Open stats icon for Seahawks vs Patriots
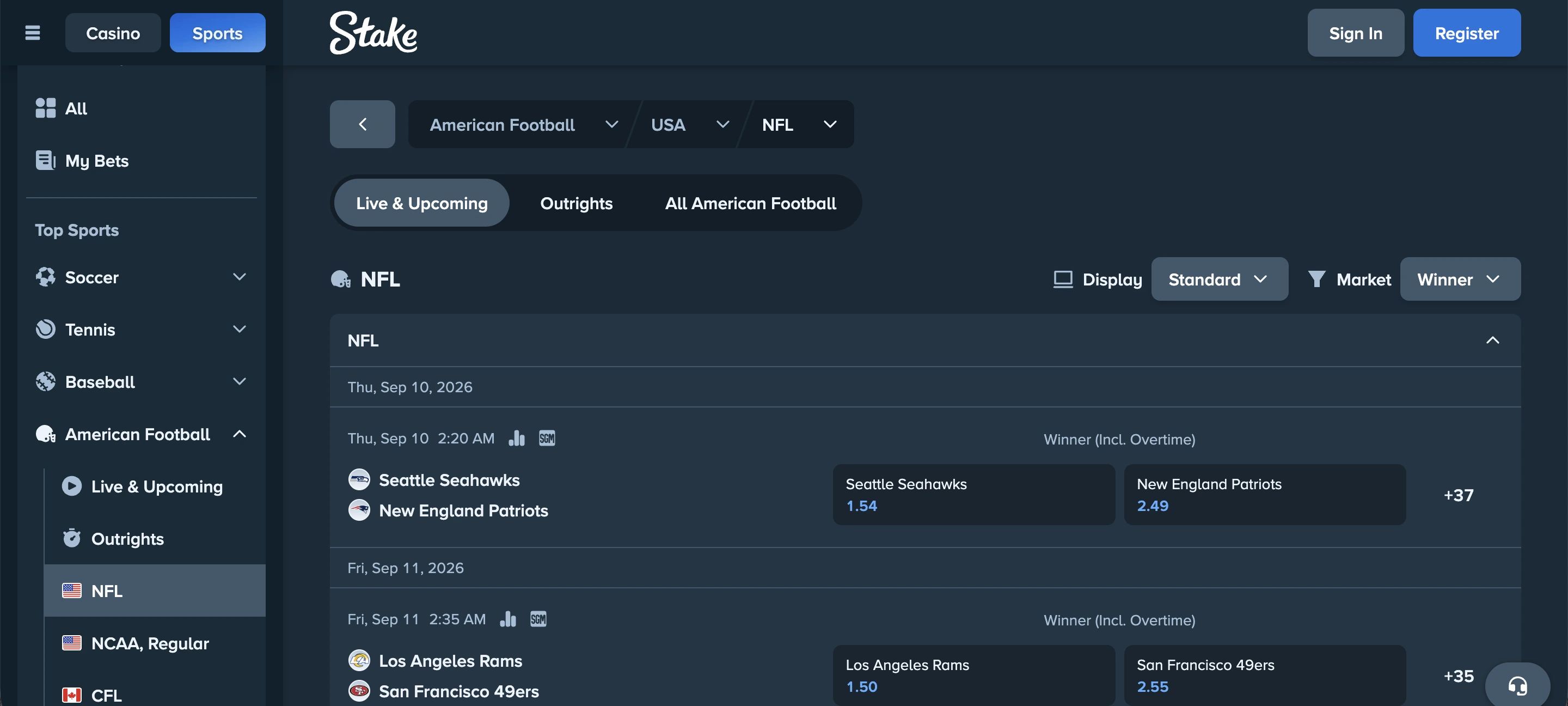Screen dimensions: 1568x706 tap(517, 438)
